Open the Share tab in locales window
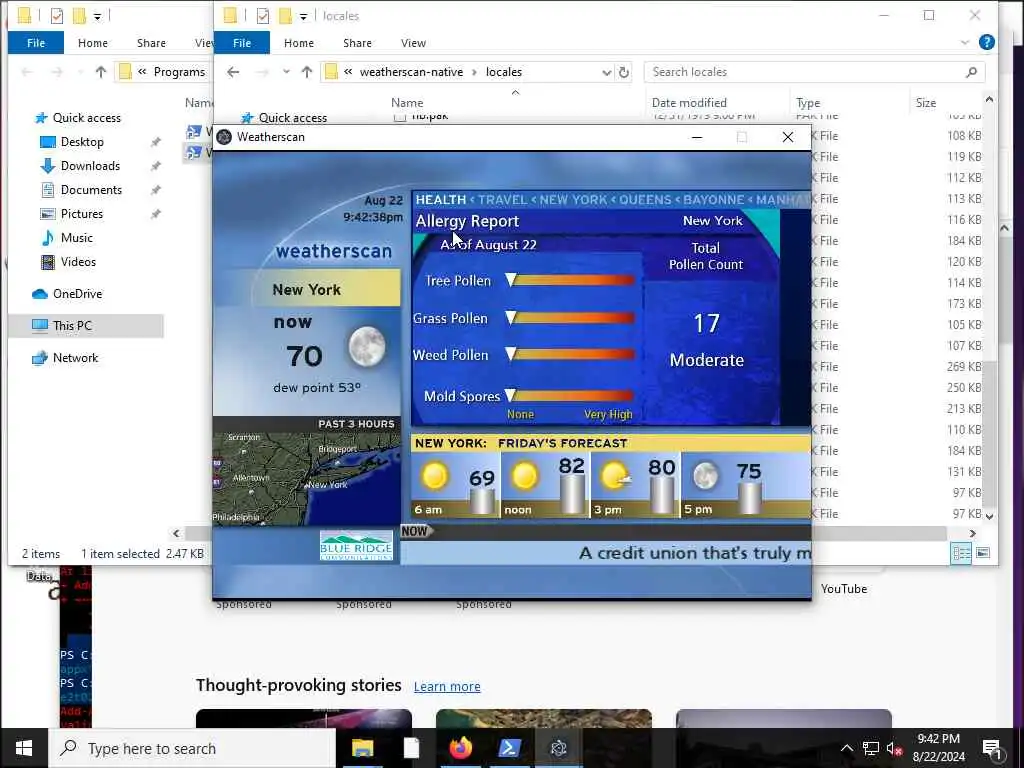Image resolution: width=1024 pixels, height=768 pixels. [357, 43]
